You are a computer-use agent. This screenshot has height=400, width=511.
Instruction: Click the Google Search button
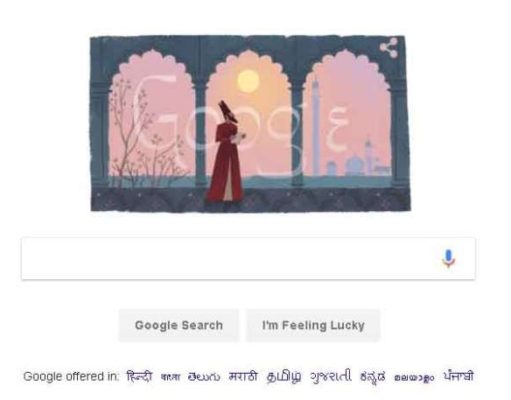coord(179,325)
